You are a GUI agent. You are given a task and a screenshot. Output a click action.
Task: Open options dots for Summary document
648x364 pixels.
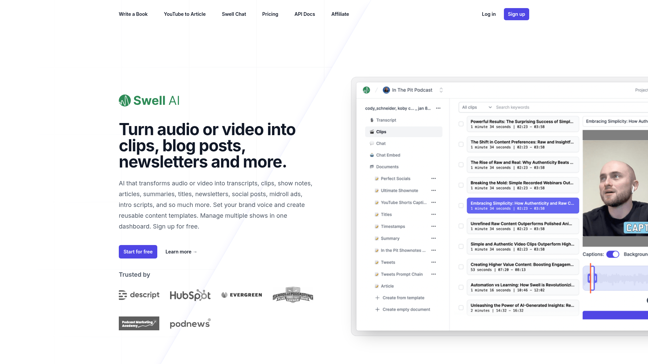tap(434, 238)
